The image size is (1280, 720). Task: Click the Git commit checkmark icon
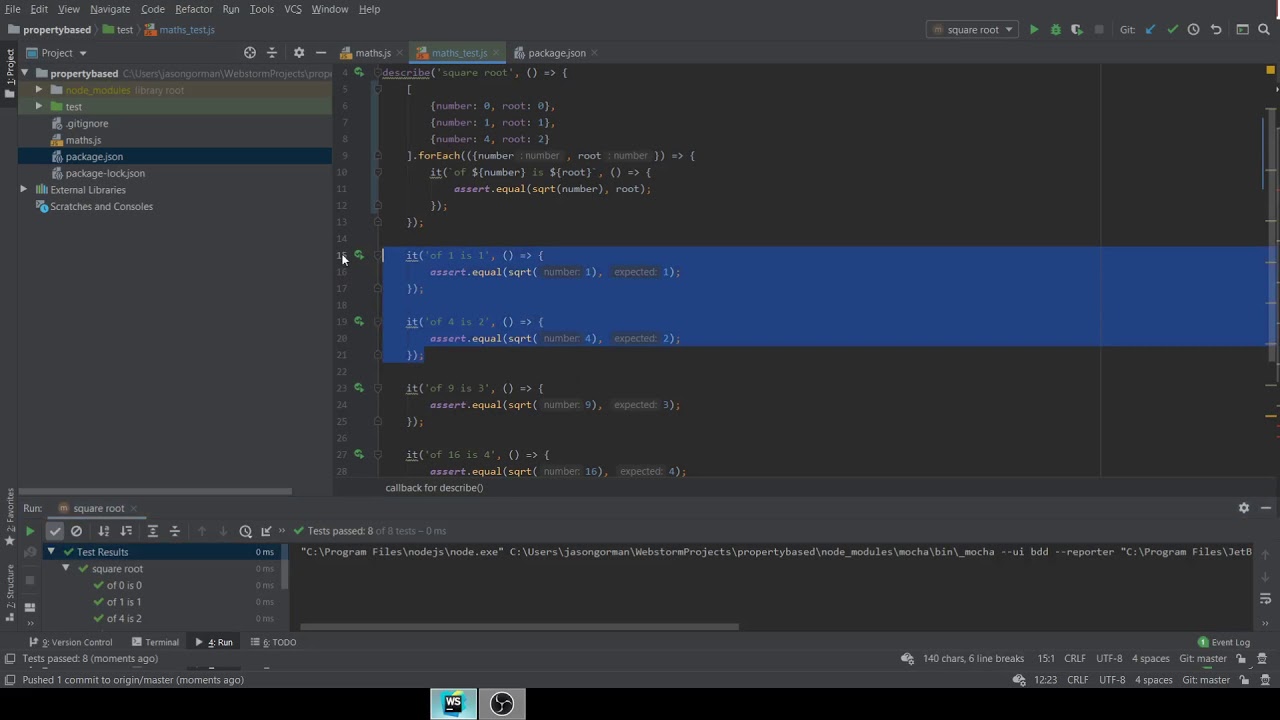pyautogui.click(x=1172, y=30)
